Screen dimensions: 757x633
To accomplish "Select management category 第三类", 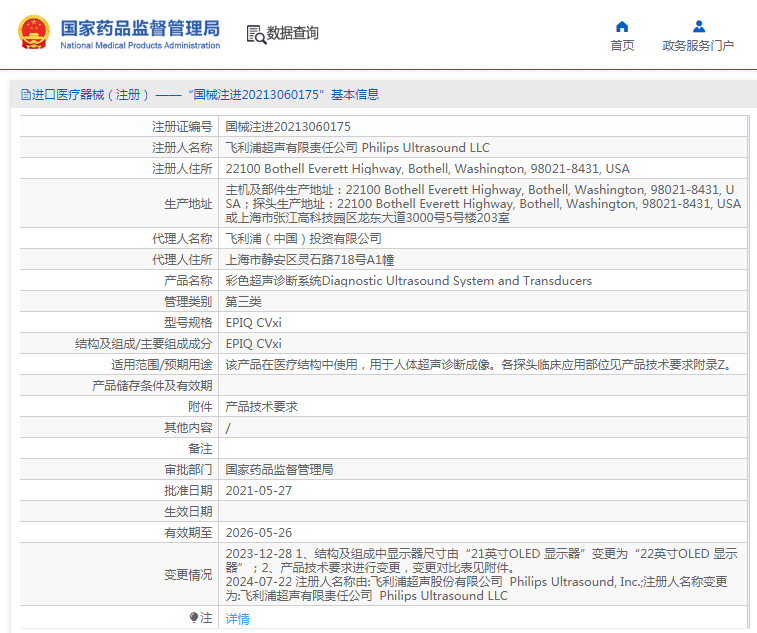I will point(243,302).
